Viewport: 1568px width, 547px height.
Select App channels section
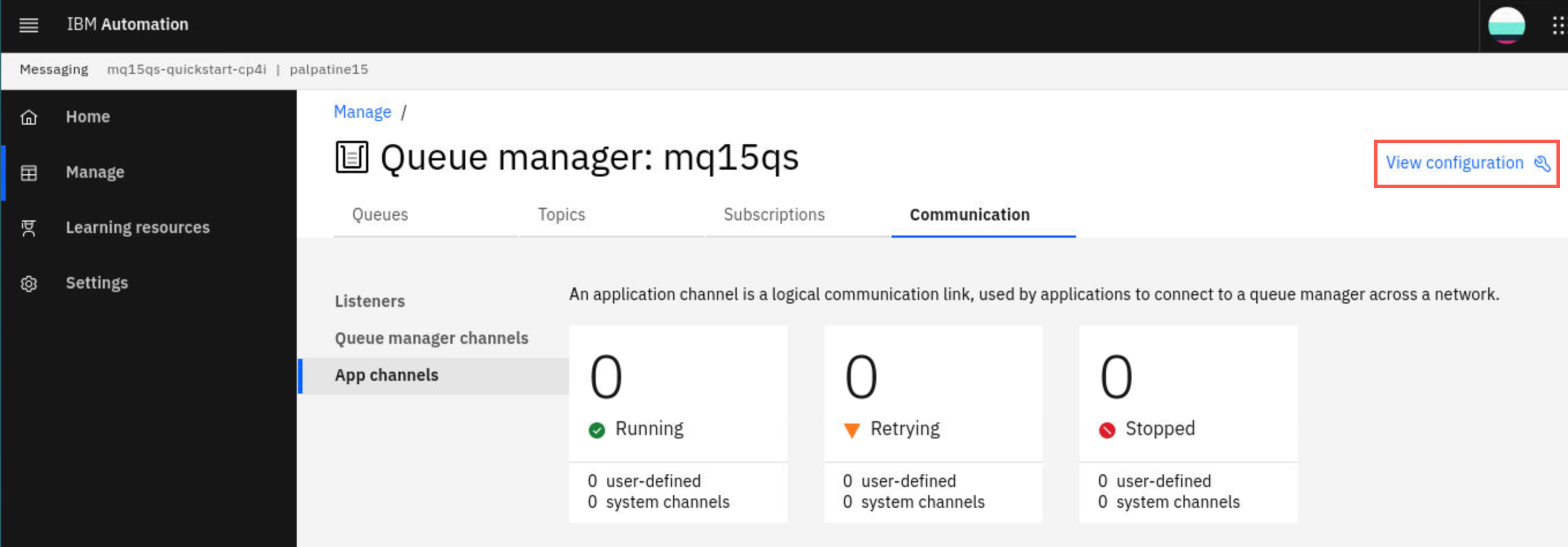(434, 376)
